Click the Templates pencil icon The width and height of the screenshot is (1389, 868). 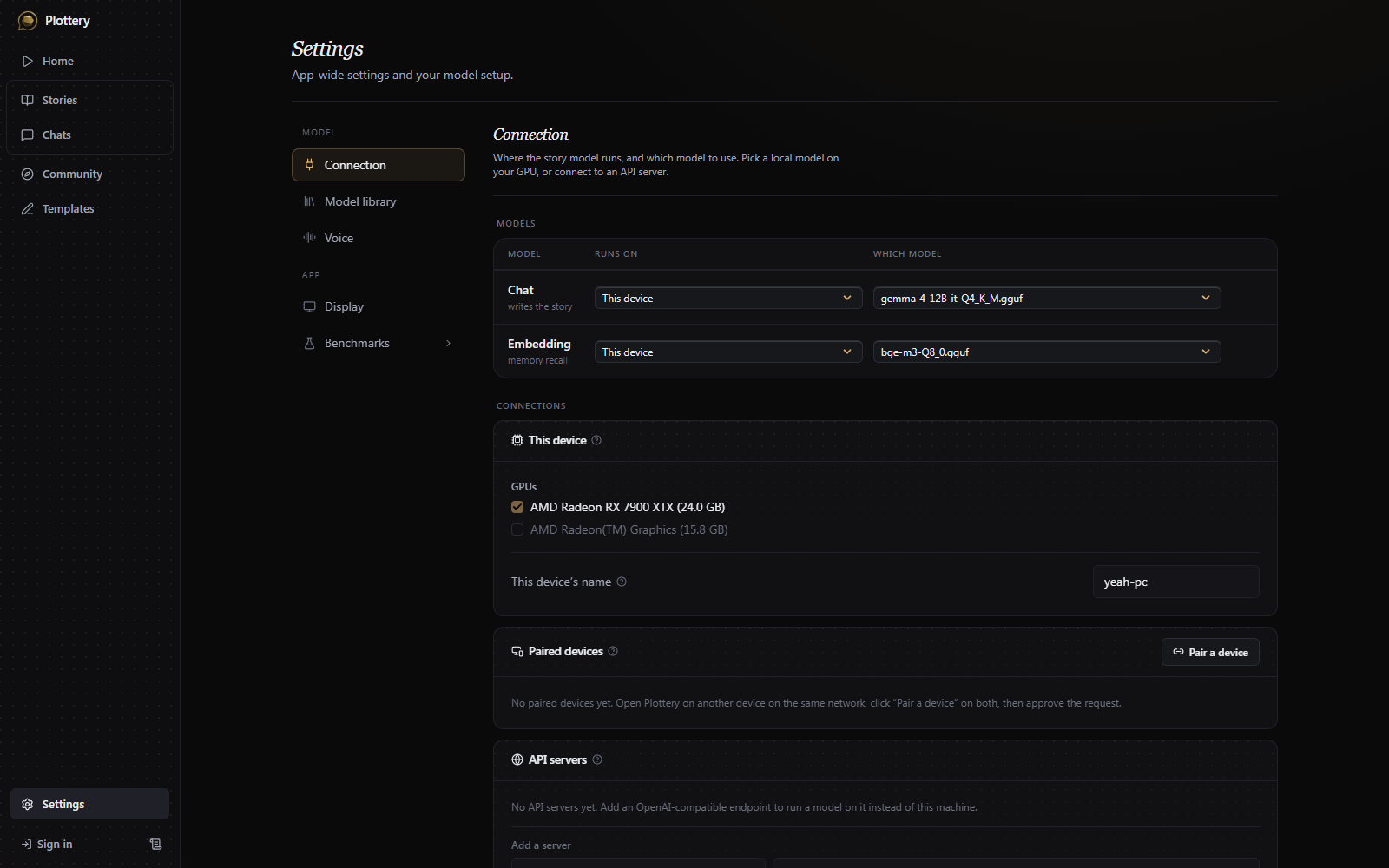28,209
